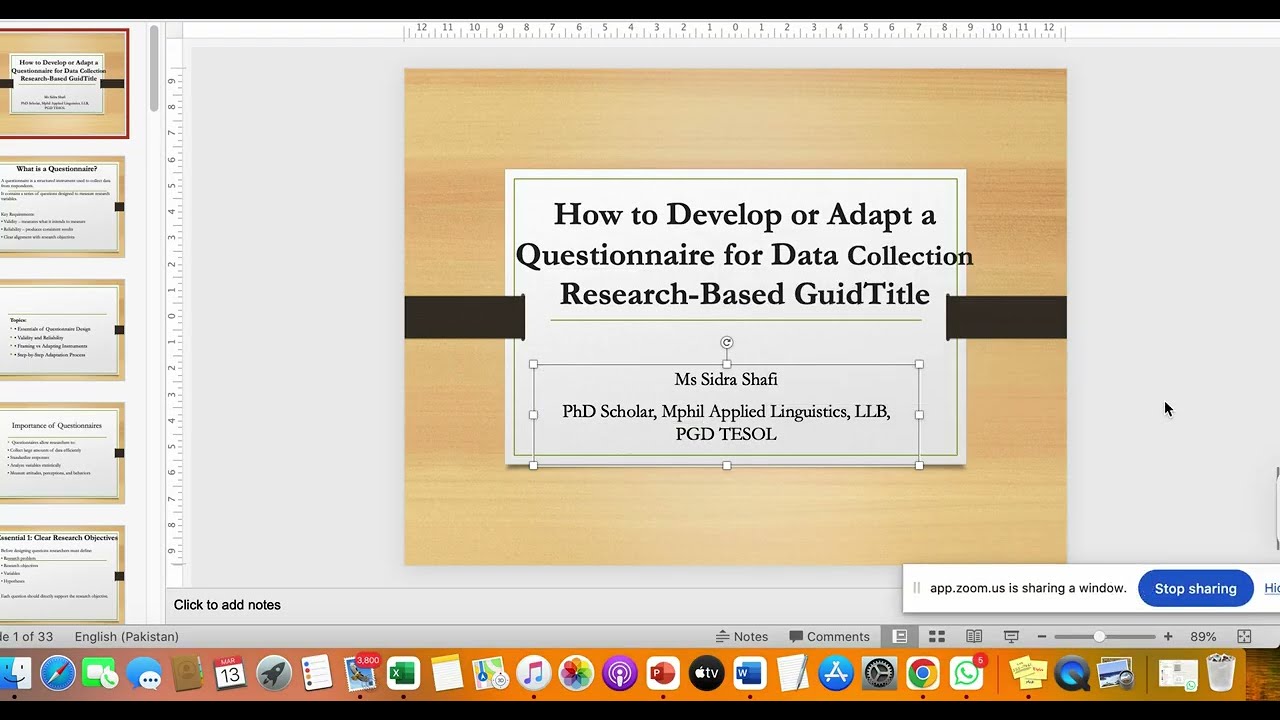Select the 'Topics' slide thumbnail
Image resolution: width=1280 pixels, height=720 pixels.
tap(62, 330)
